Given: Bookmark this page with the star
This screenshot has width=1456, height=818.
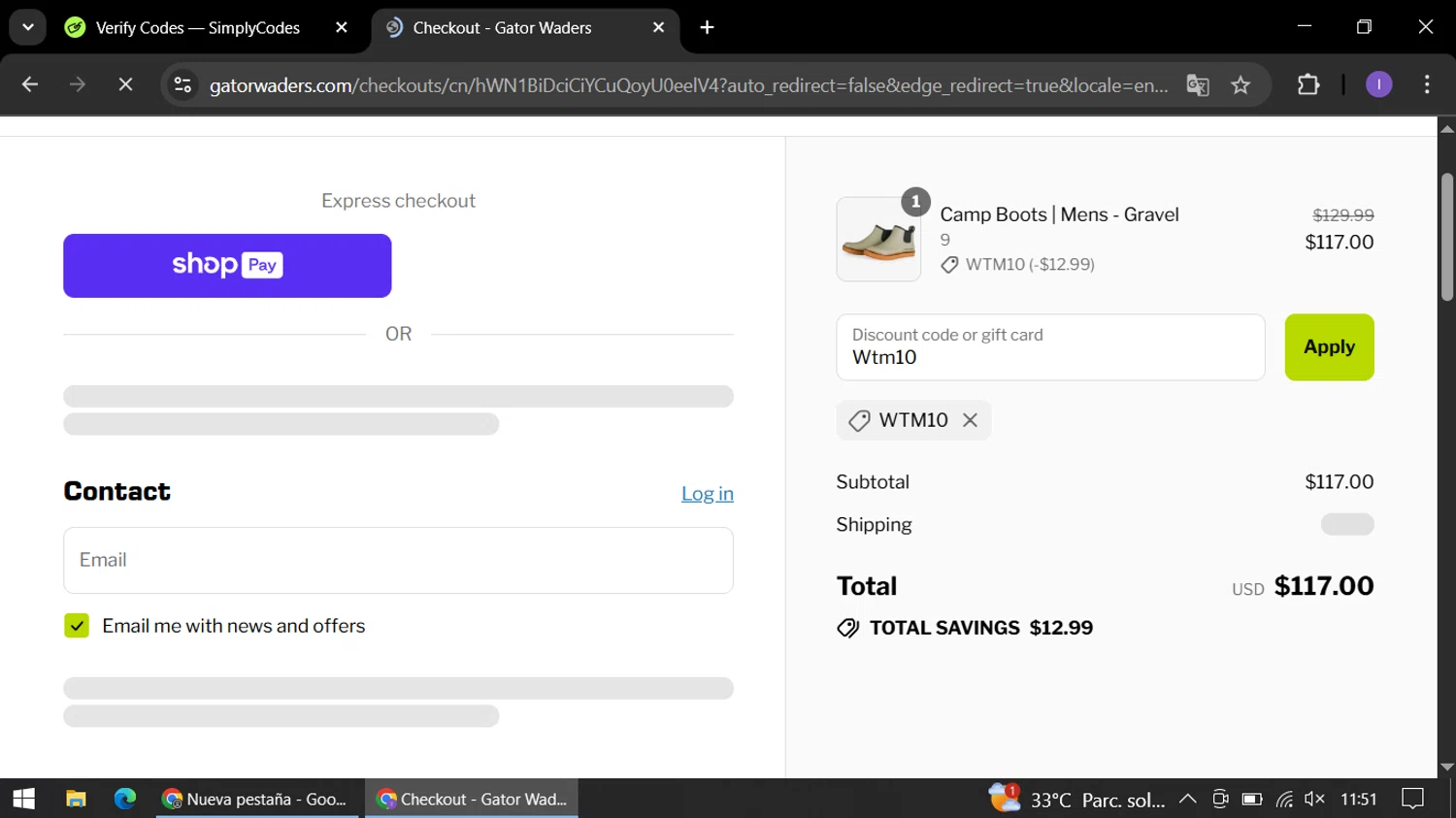Looking at the screenshot, I should pyautogui.click(x=1241, y=85).
